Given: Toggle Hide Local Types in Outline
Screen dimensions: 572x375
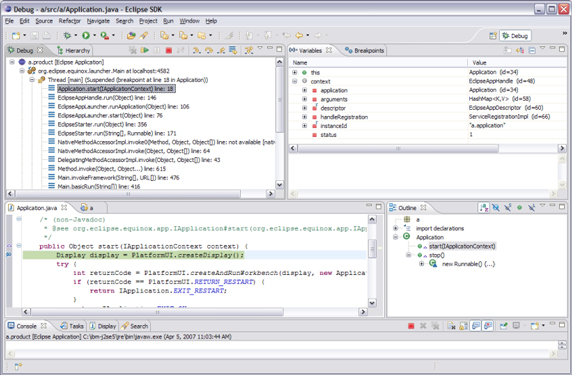Looking at the screenshot, I should pos(532,208).
